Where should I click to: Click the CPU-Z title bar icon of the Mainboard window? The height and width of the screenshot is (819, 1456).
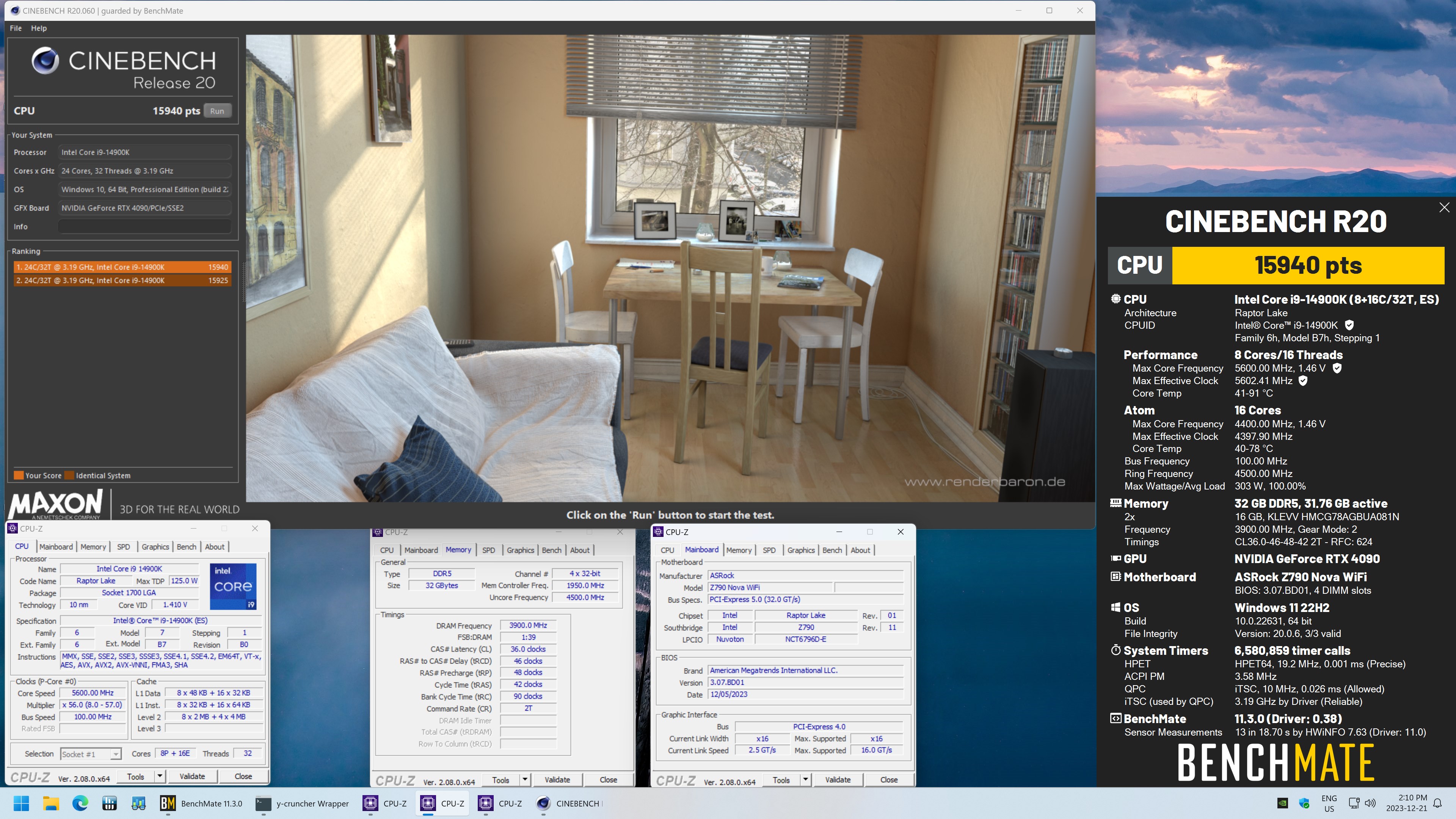click(x=658, y=532)
